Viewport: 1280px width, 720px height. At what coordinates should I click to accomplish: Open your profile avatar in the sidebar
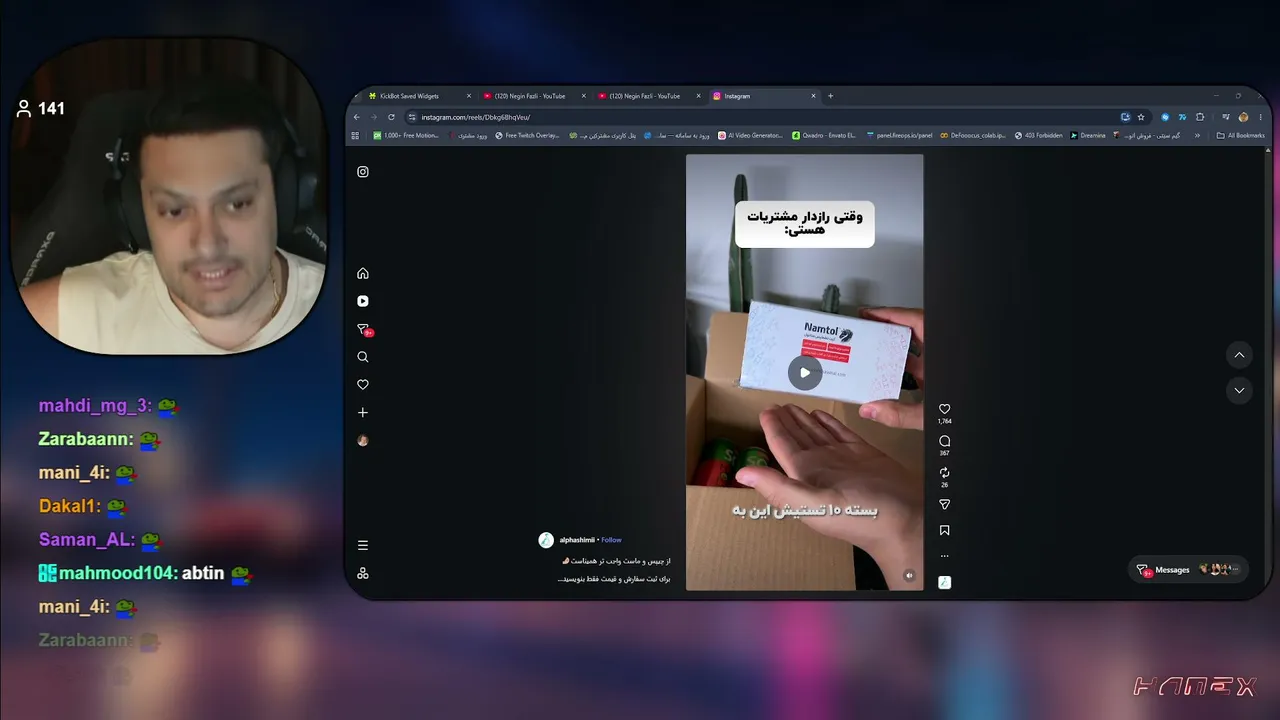pos(363,440)
